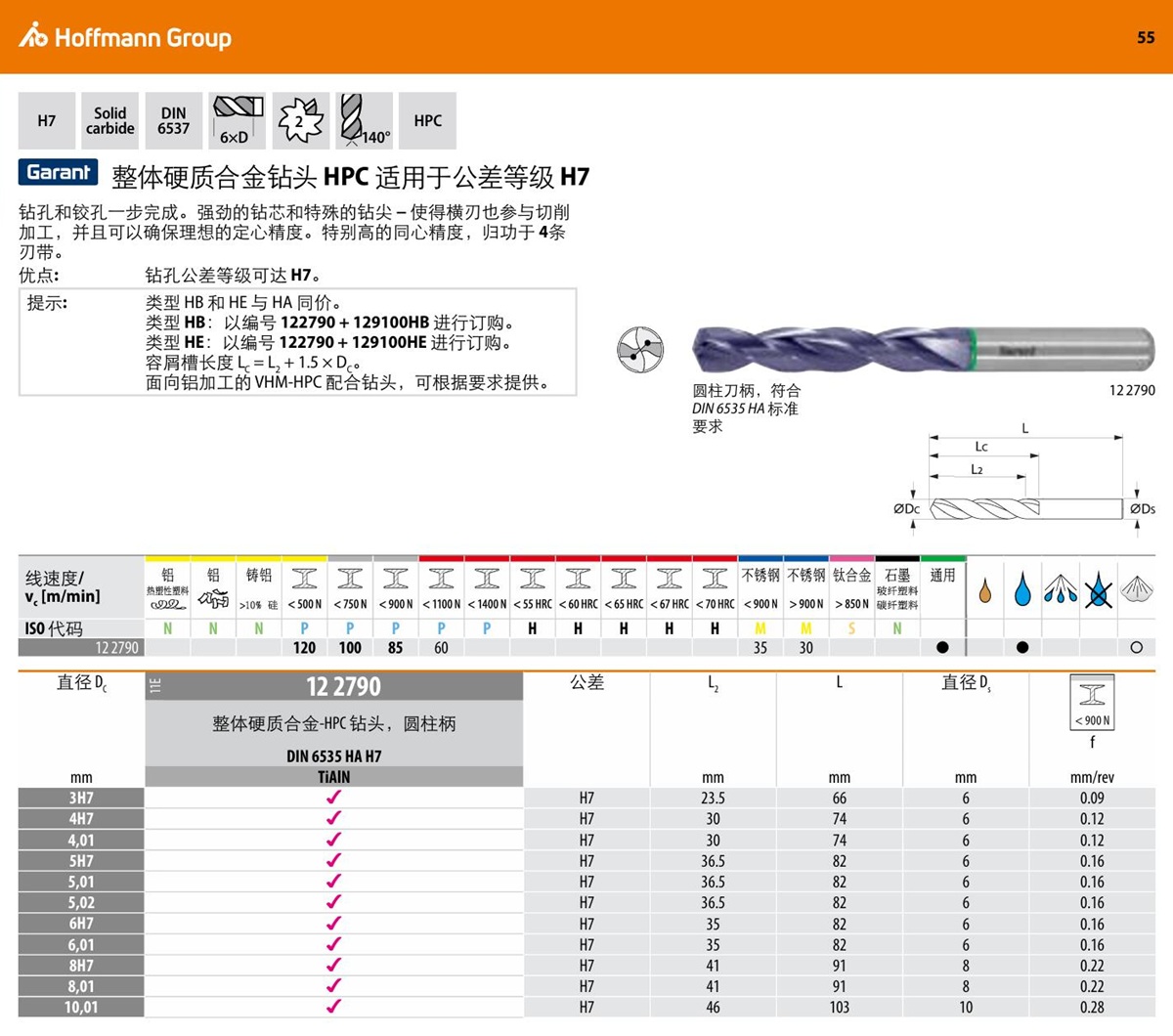This screenshot has width=1173, height=1036.
Task: Click the steel beam icon above <60 HRC
Action: point(579,578)
